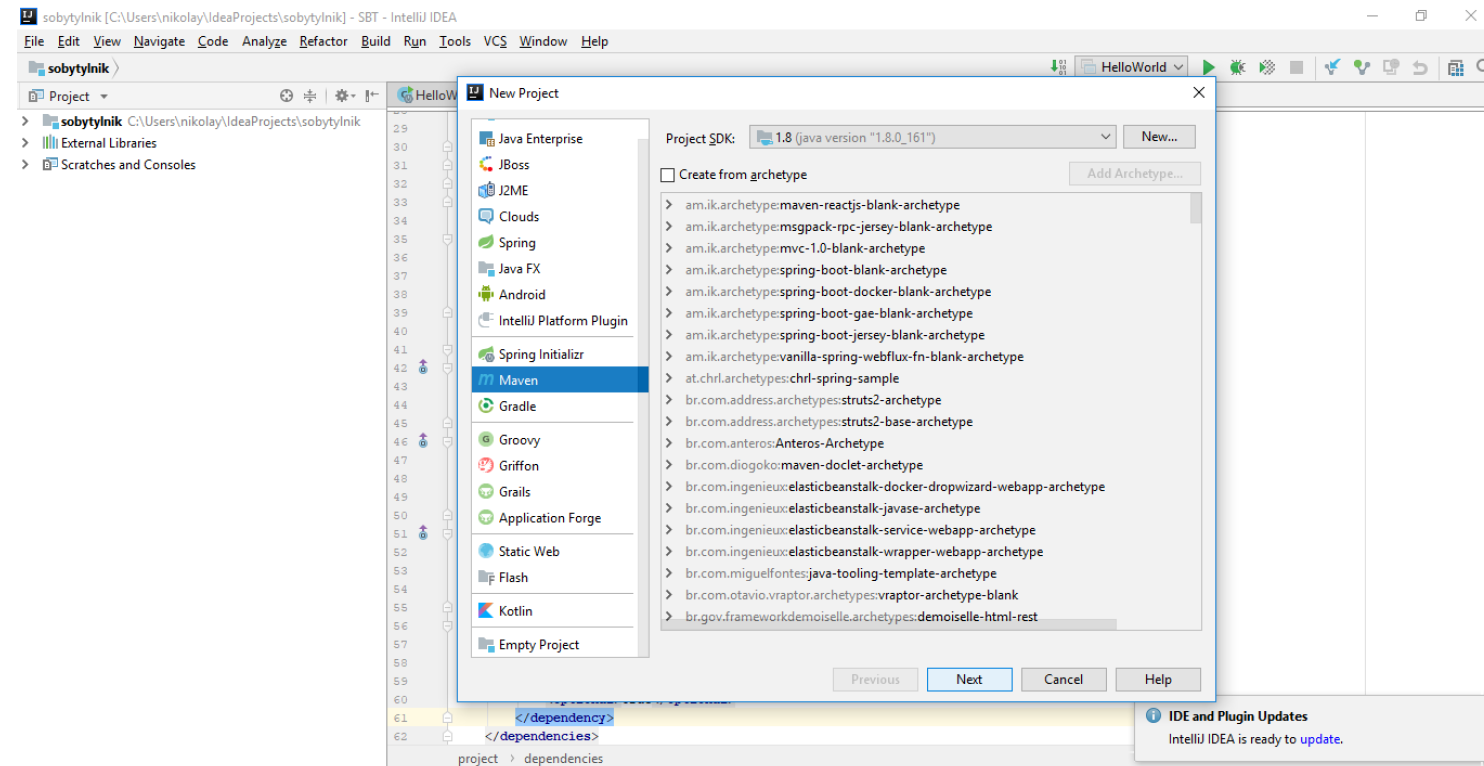The width and height of the screenshot is (1484, 766).
Task: Click the Collapse All icon in Project panel
Action: (x=310, y=96)
